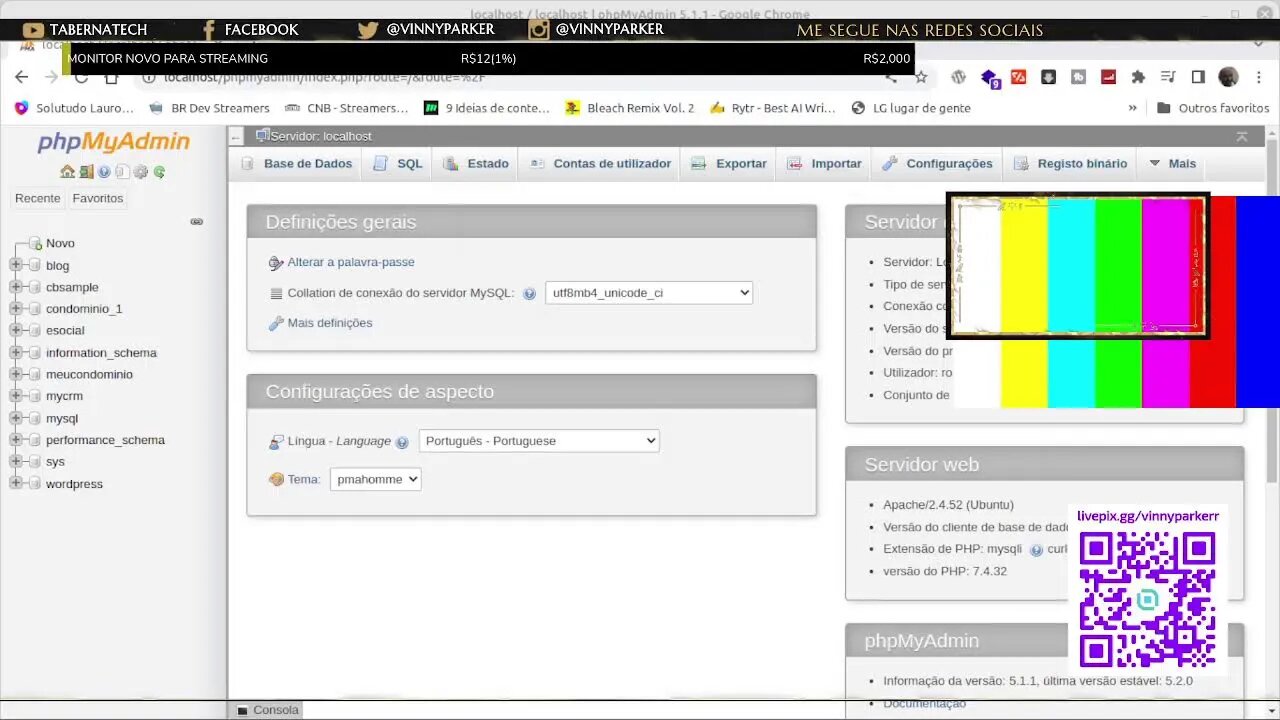Open the Mais menu dropdown
The width and height of the screenshot is (1280, 720).
point(1172,164)
